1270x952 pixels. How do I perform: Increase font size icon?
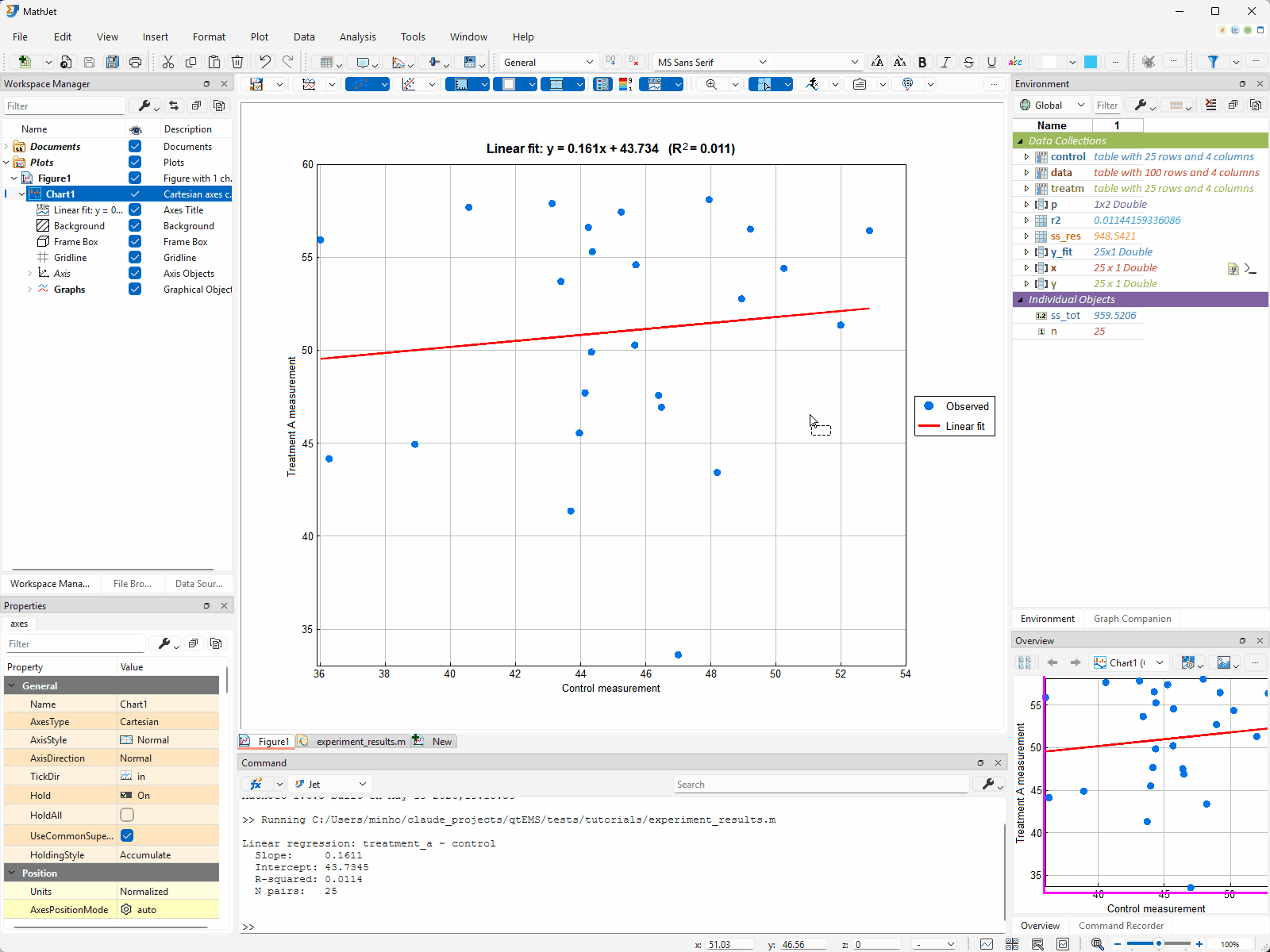877,62
